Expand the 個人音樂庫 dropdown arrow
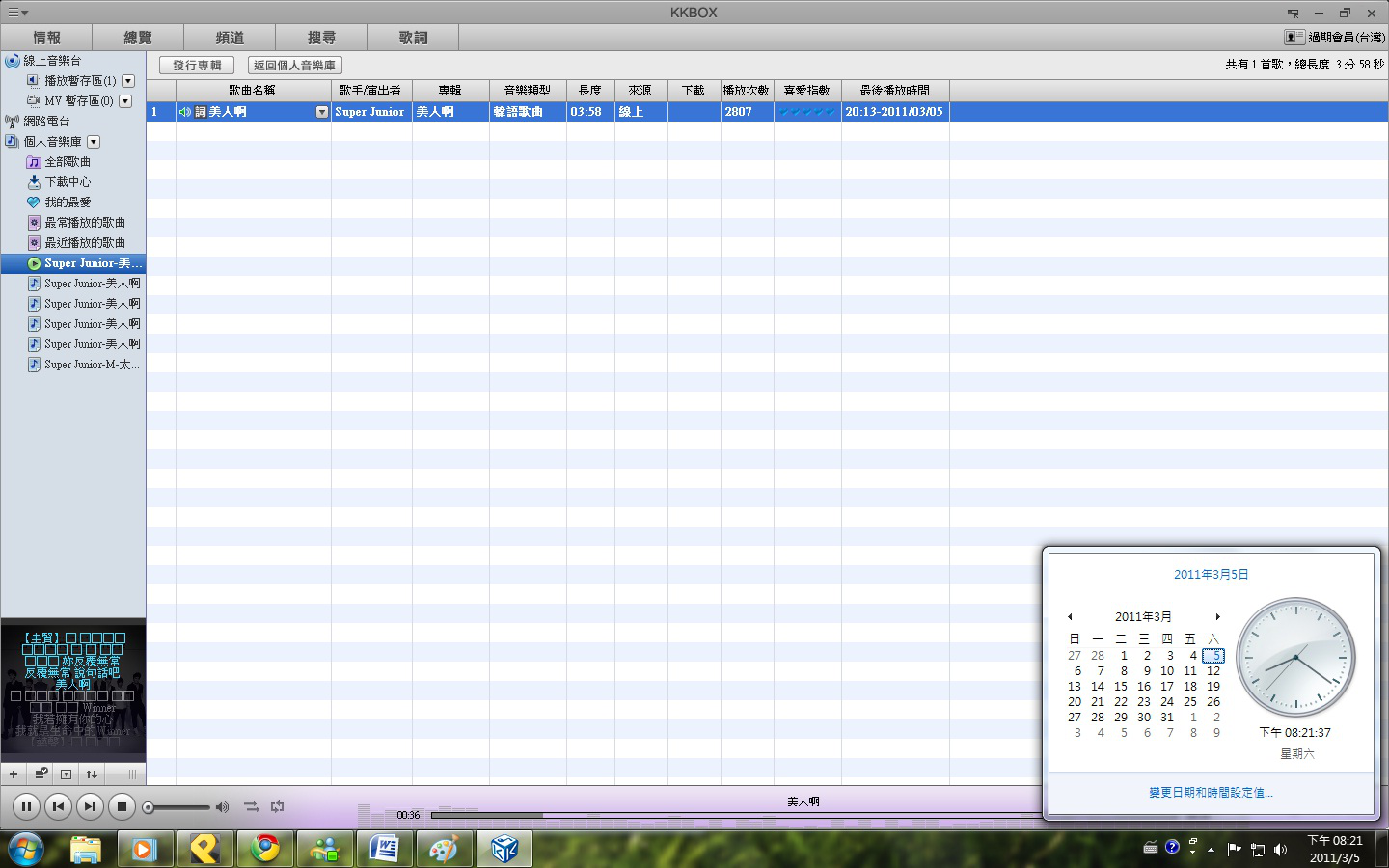This screenshot has height=868, width=1389. tap(94, 142)
